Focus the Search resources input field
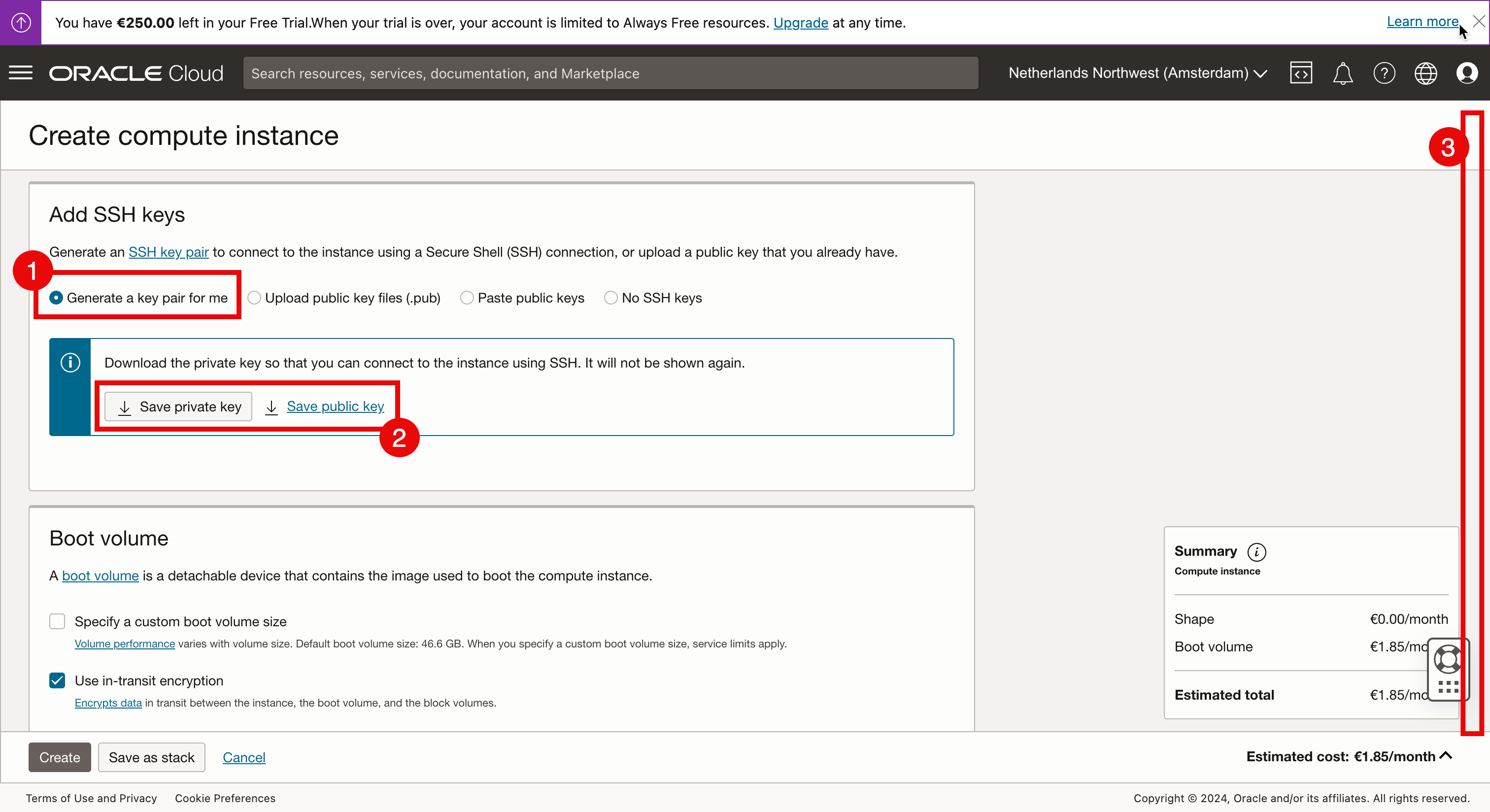The height and width of the screenshot is (812, 1490). click(610, 73)
